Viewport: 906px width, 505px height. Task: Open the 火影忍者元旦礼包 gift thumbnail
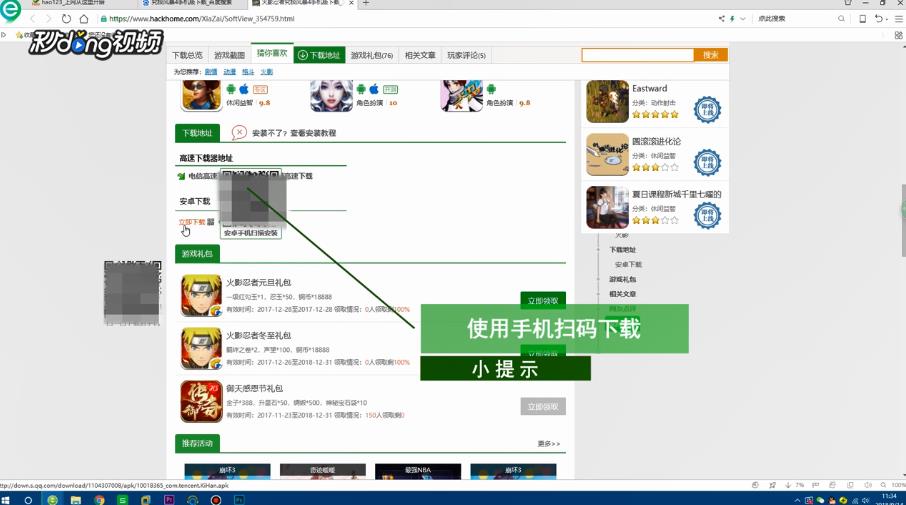point(201,295)
